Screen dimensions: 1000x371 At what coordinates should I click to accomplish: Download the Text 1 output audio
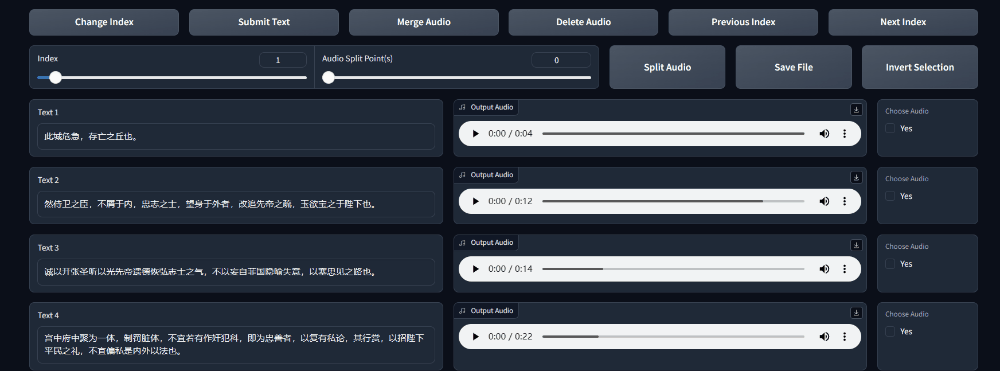pos(856,110)
